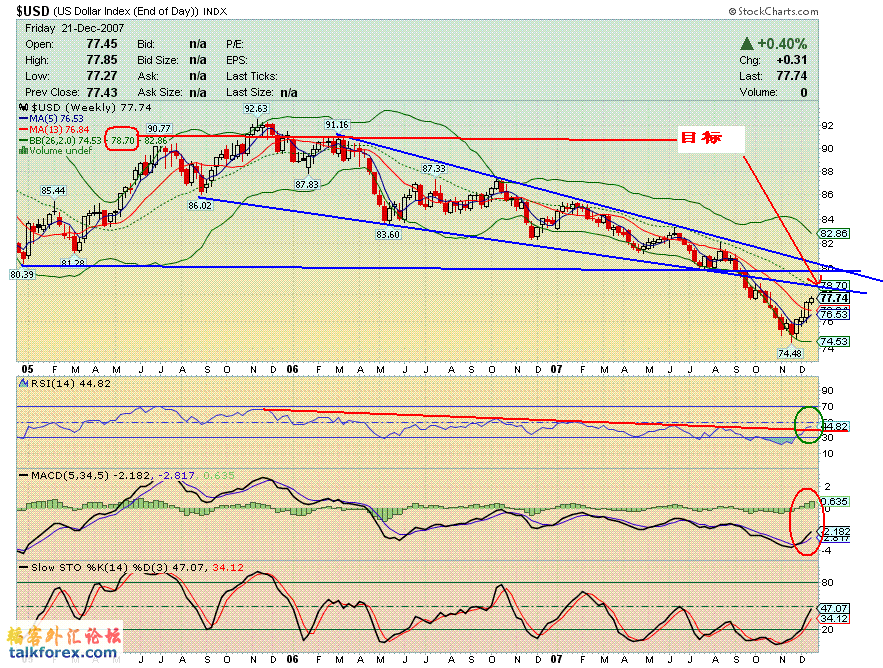Click the 87.33 price label on chart

point(434,168)
